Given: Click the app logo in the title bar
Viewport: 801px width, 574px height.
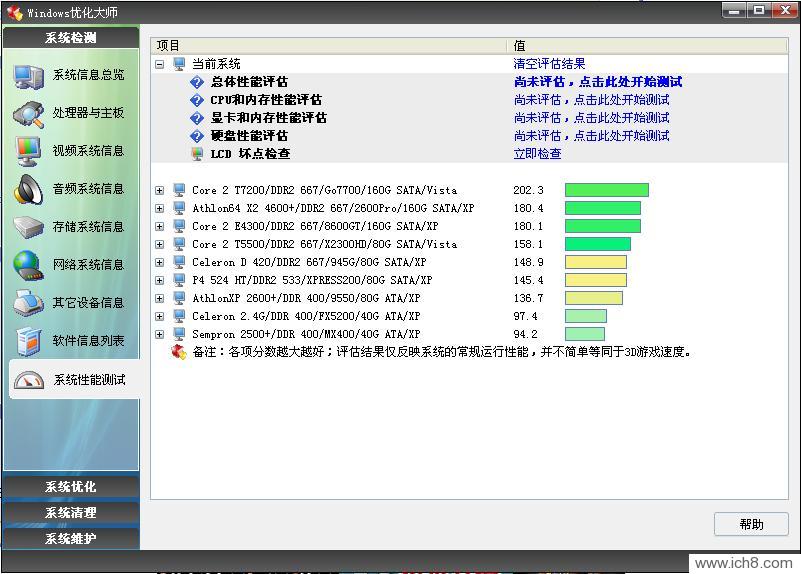Looking at the screenshot, I should tap(14, 12).
